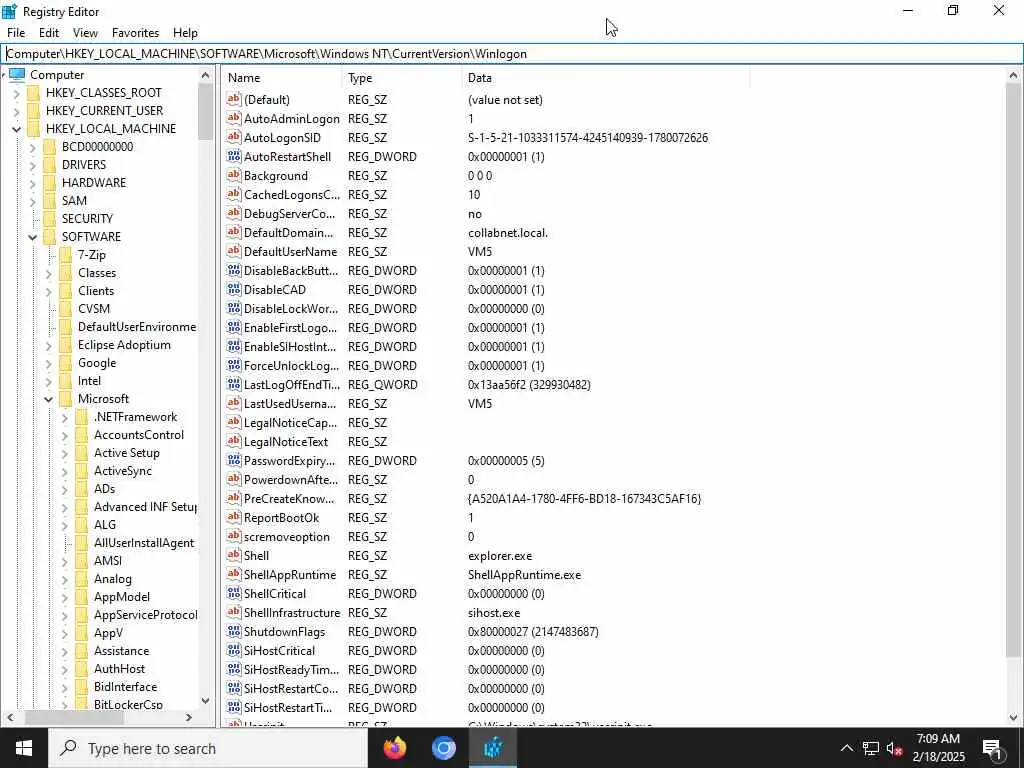Viewport: 1024px width, 768px height.
Task: Open the Windows Start menu
Action: pos(24,748)
